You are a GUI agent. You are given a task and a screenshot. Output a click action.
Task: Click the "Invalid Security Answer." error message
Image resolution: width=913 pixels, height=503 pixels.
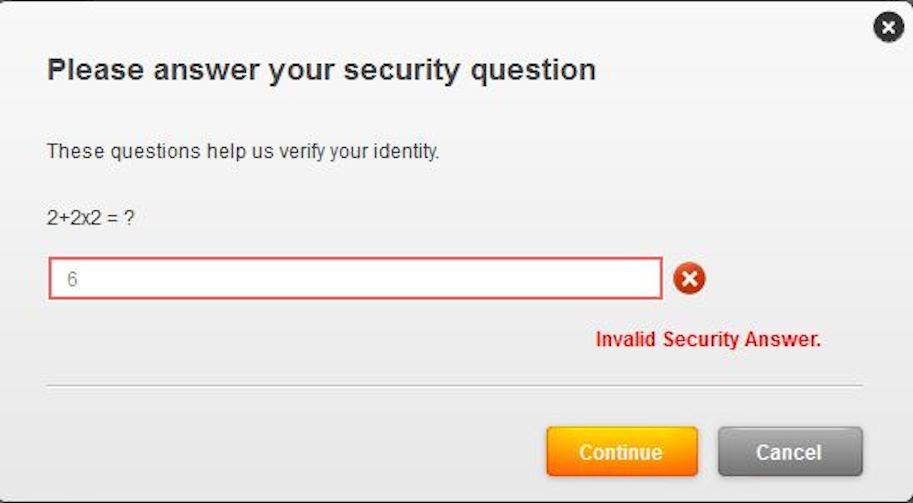(708, 339)
